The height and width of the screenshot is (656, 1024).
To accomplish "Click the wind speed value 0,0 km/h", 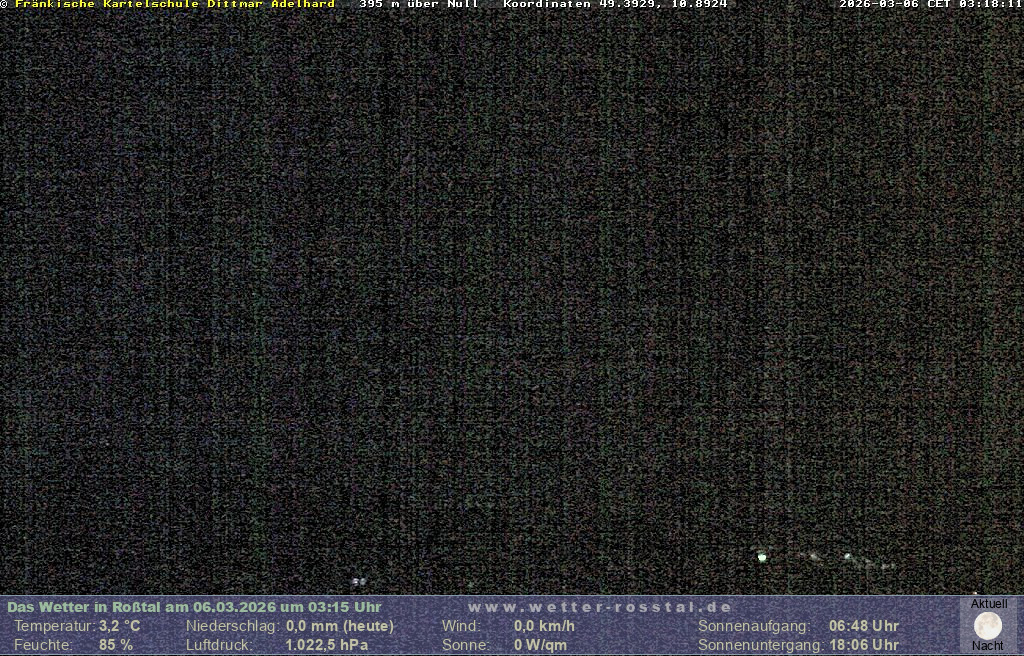I will pyautogui.click(x=544, y=626).
